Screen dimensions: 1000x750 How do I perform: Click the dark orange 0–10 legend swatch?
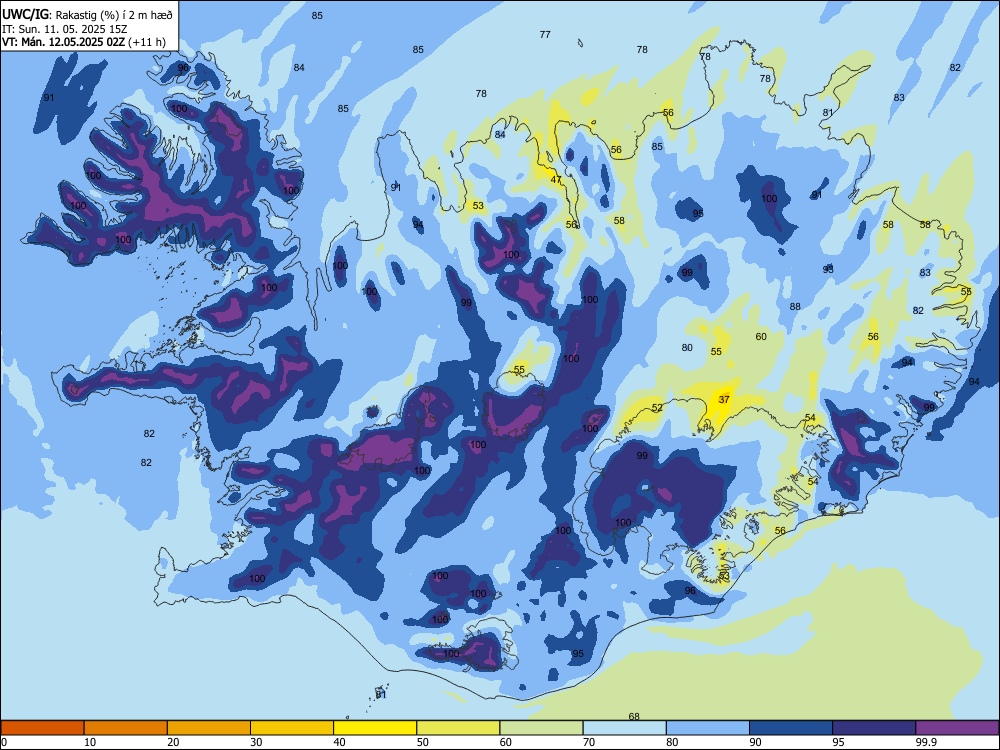tap(42, 728)
